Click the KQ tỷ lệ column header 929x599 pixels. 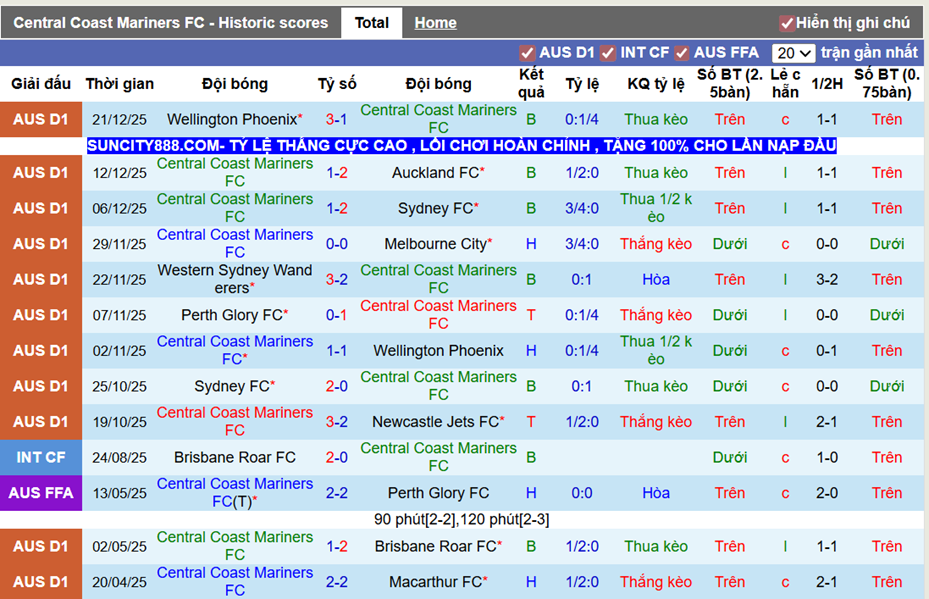pyautogui.click(x=656, y=84)
